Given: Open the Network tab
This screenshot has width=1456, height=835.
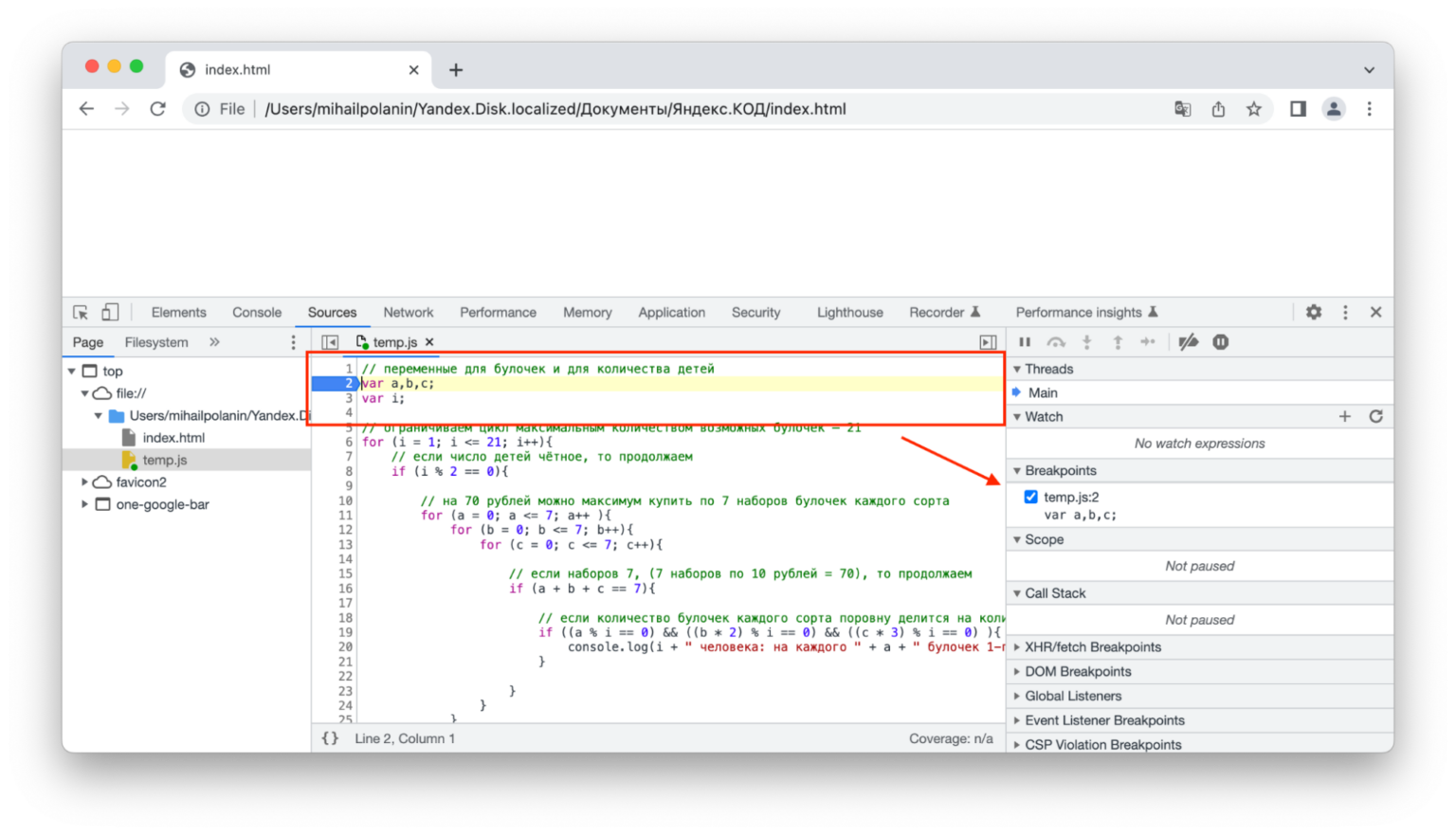Looking at the screenshot, I should 409,312.
